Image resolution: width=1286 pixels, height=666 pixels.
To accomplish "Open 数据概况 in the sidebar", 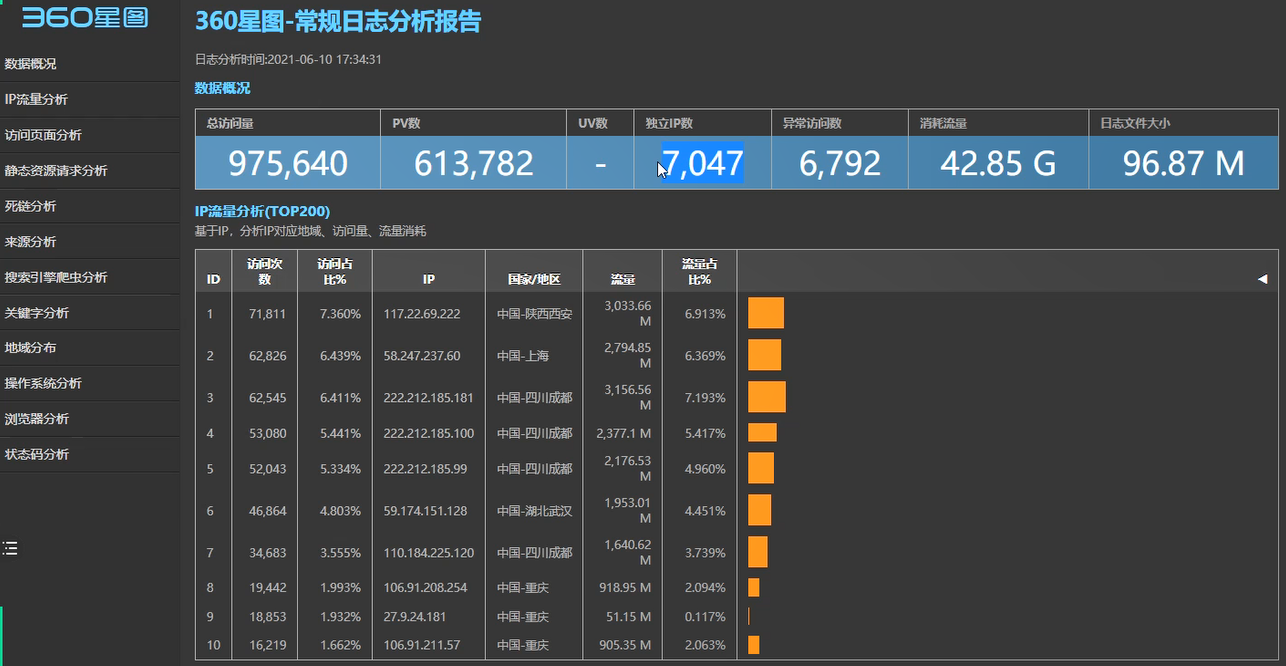I will pos(31,64).
